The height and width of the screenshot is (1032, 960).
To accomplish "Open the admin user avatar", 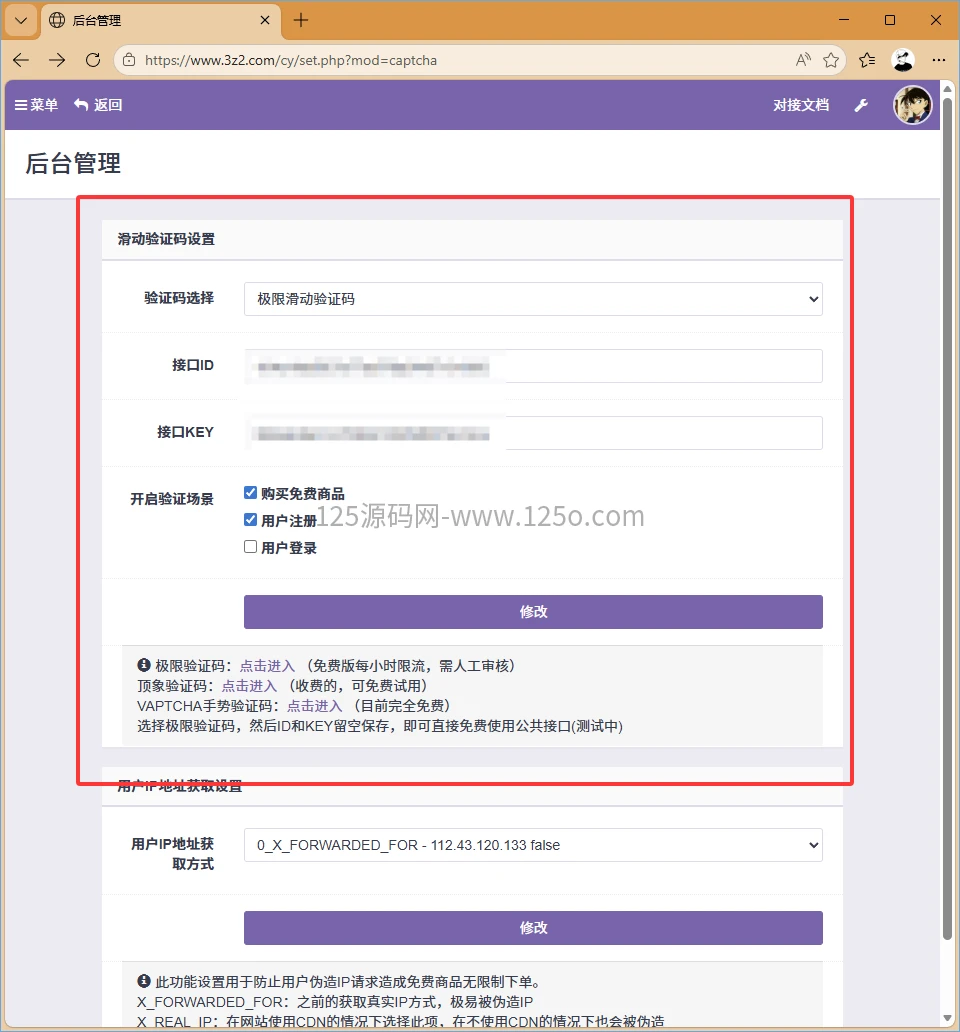I will click(912, 105).
